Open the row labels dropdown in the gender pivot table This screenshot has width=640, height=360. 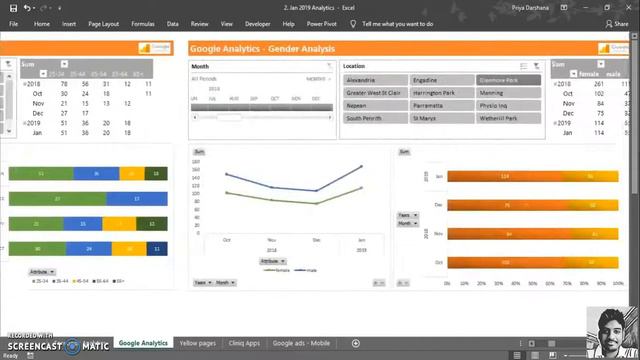click(x=573, y=74)
